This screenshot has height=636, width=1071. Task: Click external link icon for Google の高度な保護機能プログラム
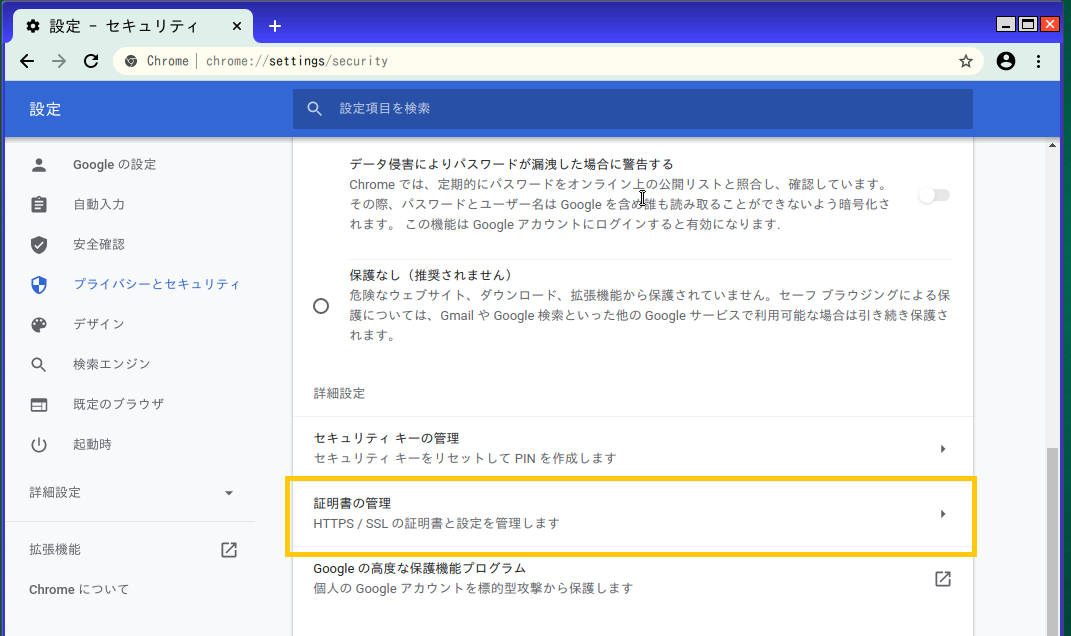click(x=943, y=579)
